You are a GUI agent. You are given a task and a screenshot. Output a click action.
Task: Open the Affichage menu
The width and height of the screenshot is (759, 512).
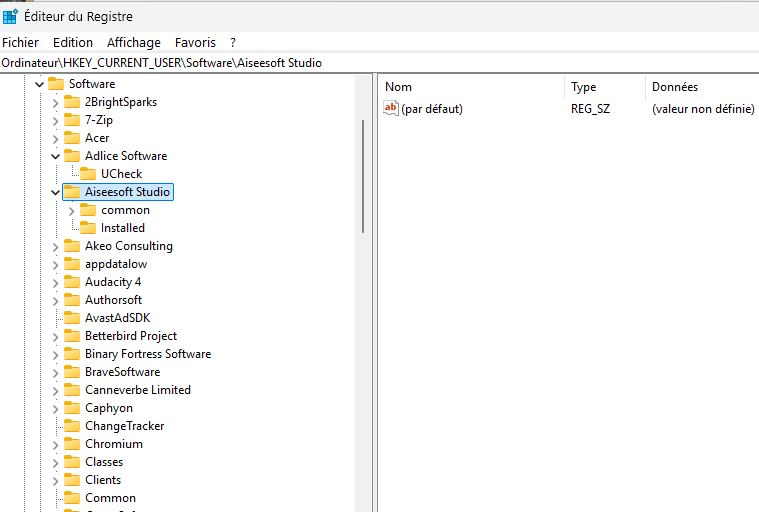coord(134,43)
